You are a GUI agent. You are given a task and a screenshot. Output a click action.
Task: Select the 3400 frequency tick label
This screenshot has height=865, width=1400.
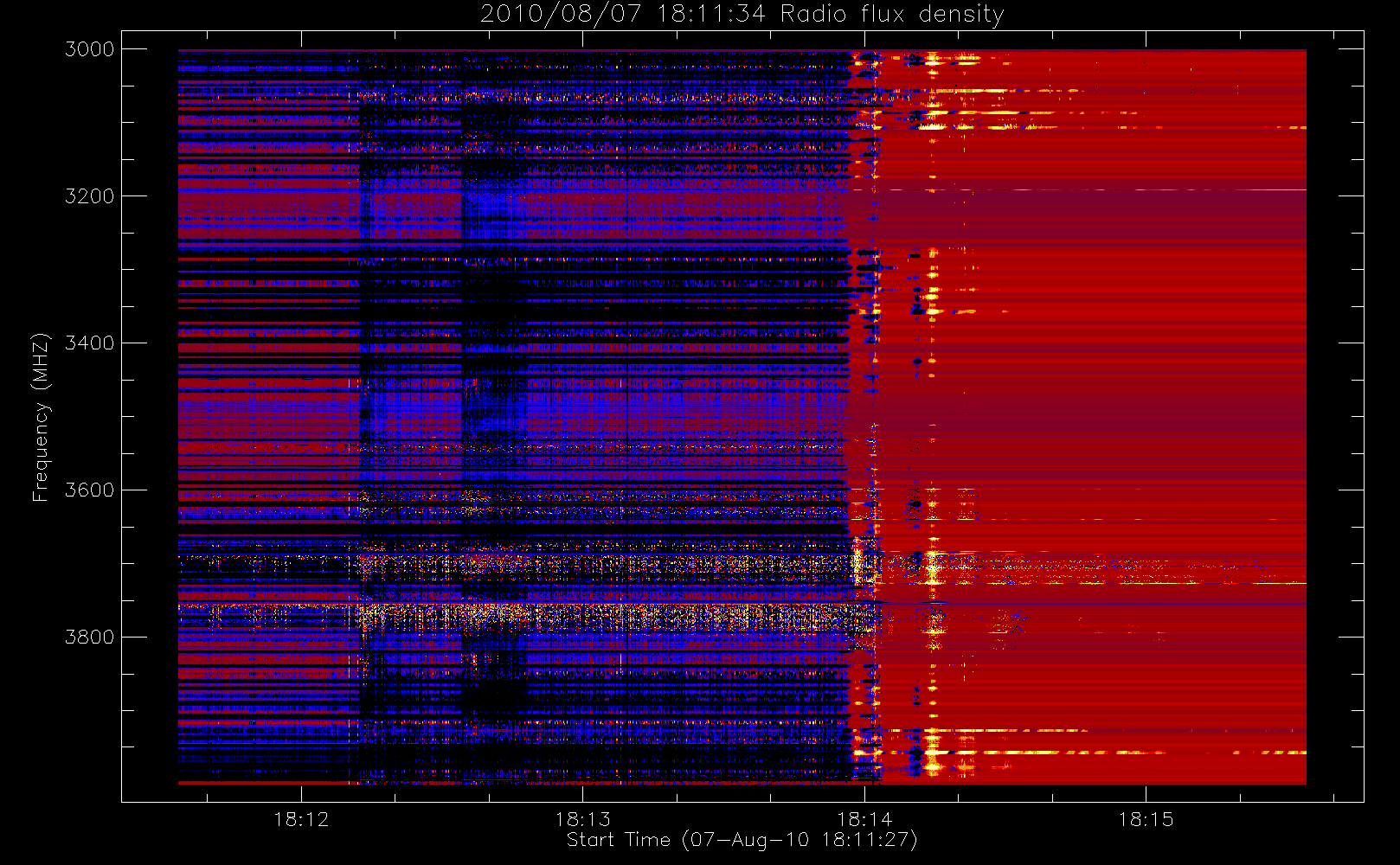[90, 343]
